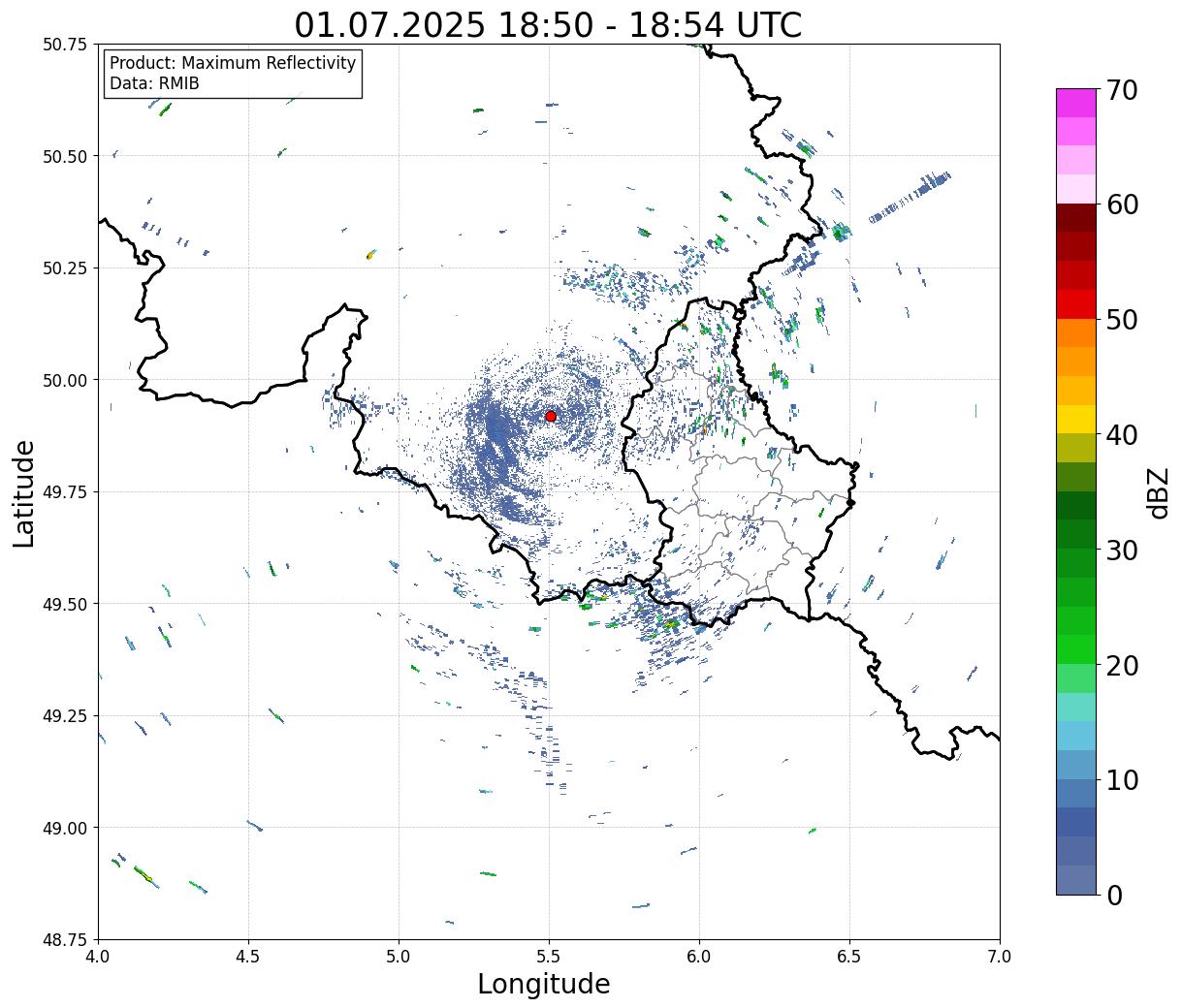Click the latitude tick label 49.25
The width and height of the screenshot is (1182, 1008).
click(x=65, y=716)
